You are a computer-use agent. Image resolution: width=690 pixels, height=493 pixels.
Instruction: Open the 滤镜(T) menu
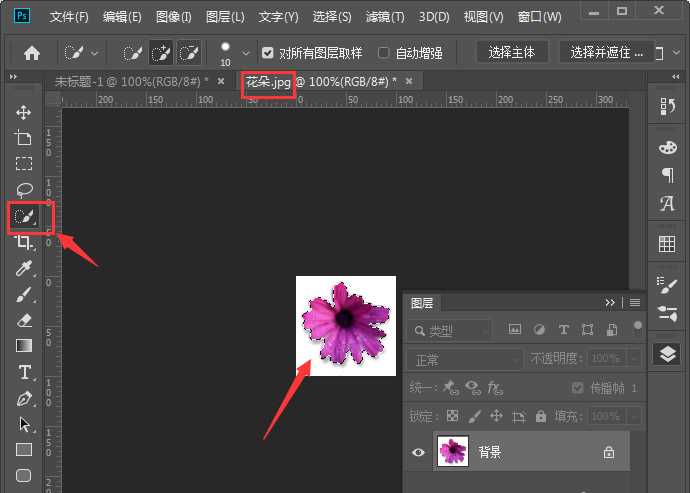384,17
